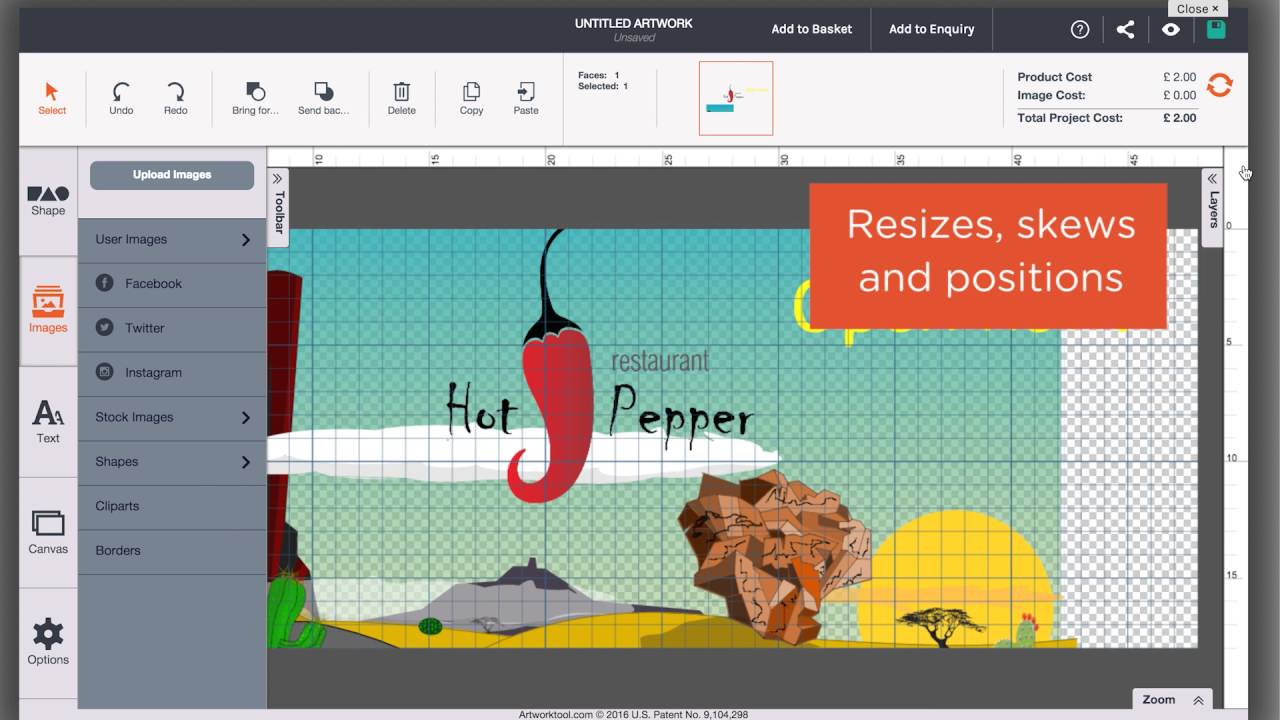Open the Cliparts list
Image resolution: width=1280 pixels, height=720 pixels.
(x=172, y=506)
